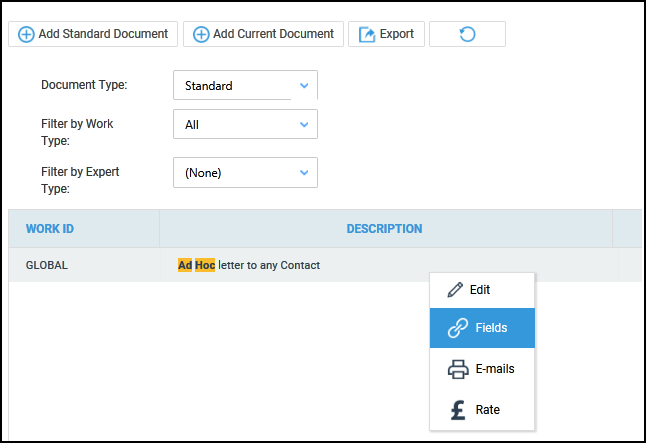Click the plus icon on Add Standard Document
The image size is (646, 443).
click(x=26, y=34)
